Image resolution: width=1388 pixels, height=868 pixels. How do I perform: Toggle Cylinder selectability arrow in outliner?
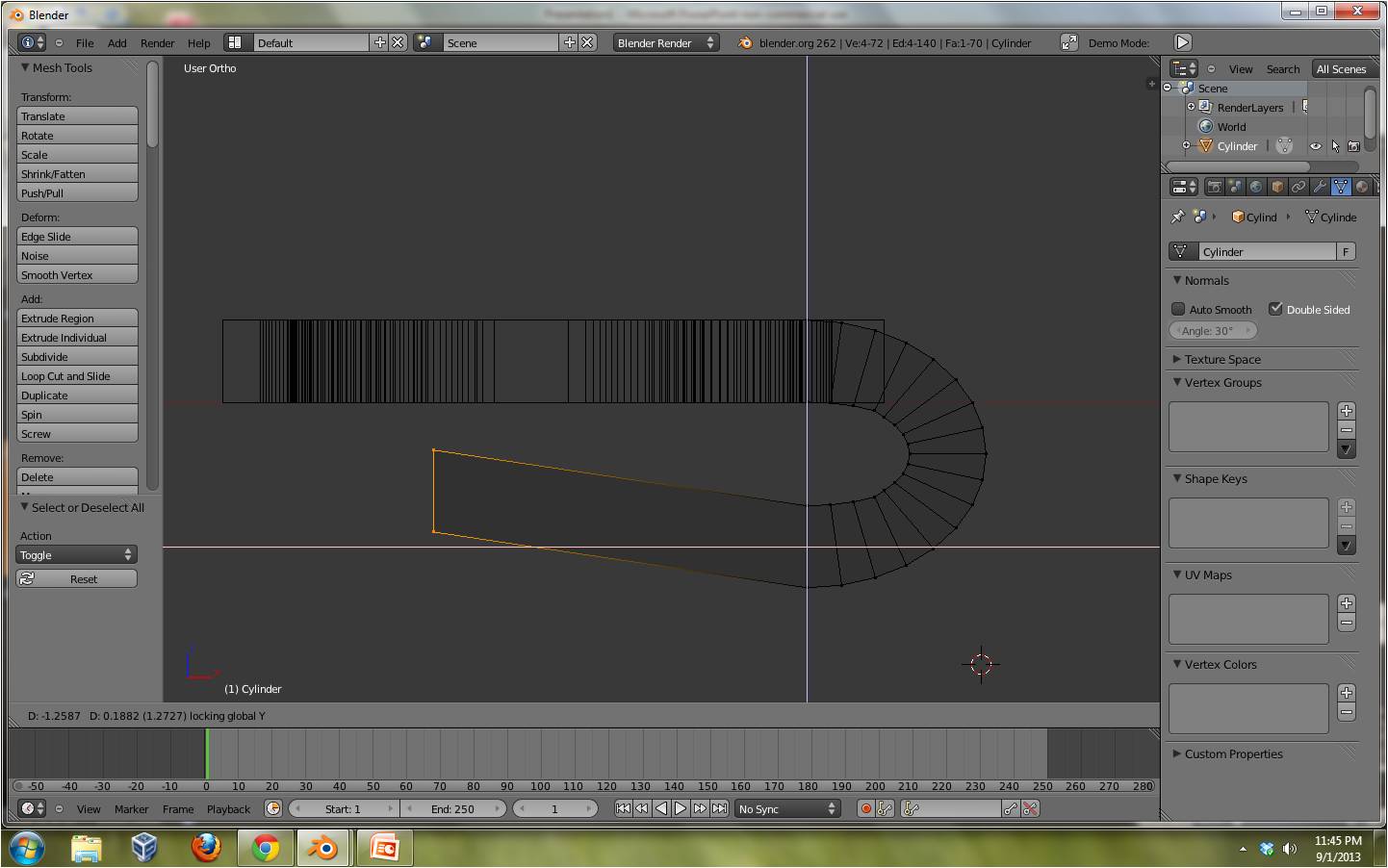tap(1335, 146)
